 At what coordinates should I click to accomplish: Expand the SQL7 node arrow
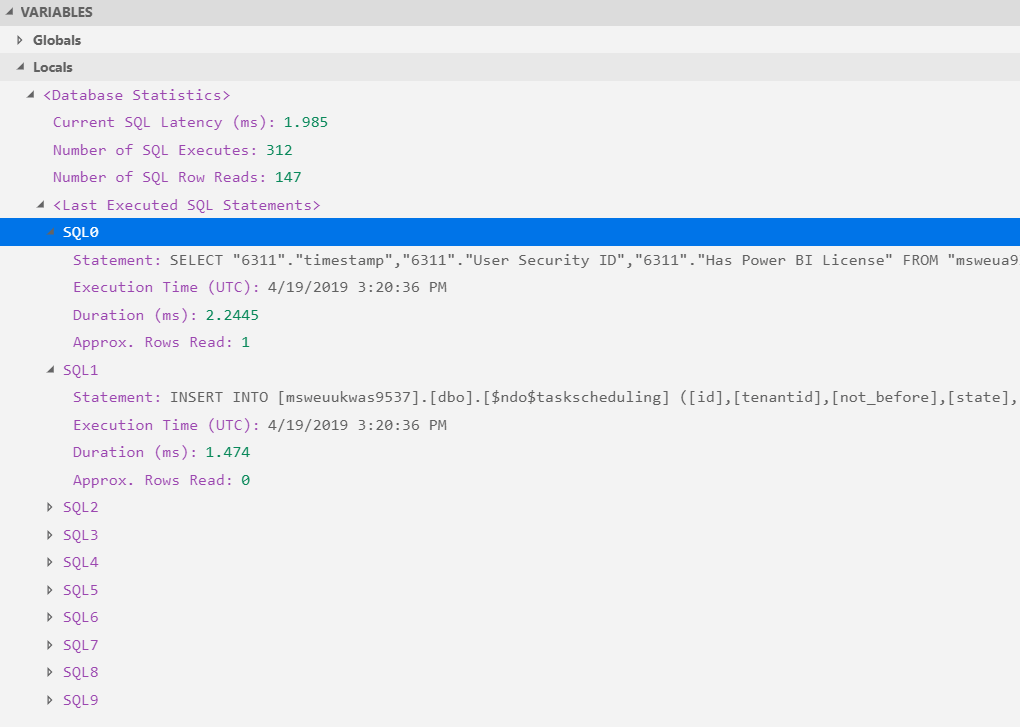point(50,645)
